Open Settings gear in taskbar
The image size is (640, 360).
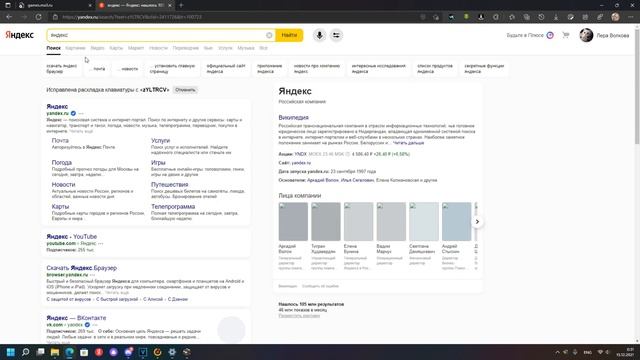(172, 352)
